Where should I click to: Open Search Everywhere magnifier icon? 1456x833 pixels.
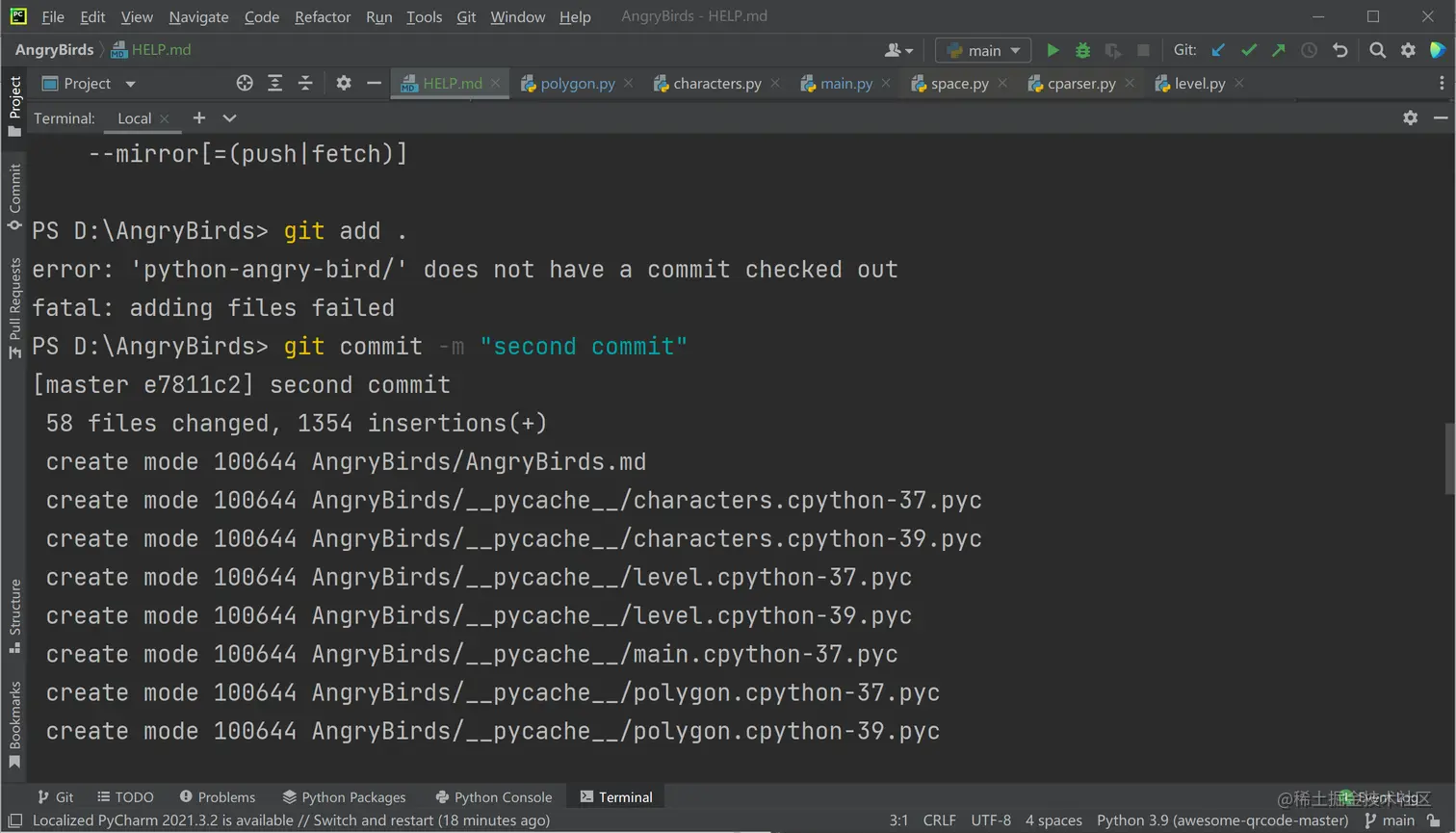click(x=1377, y=50)
